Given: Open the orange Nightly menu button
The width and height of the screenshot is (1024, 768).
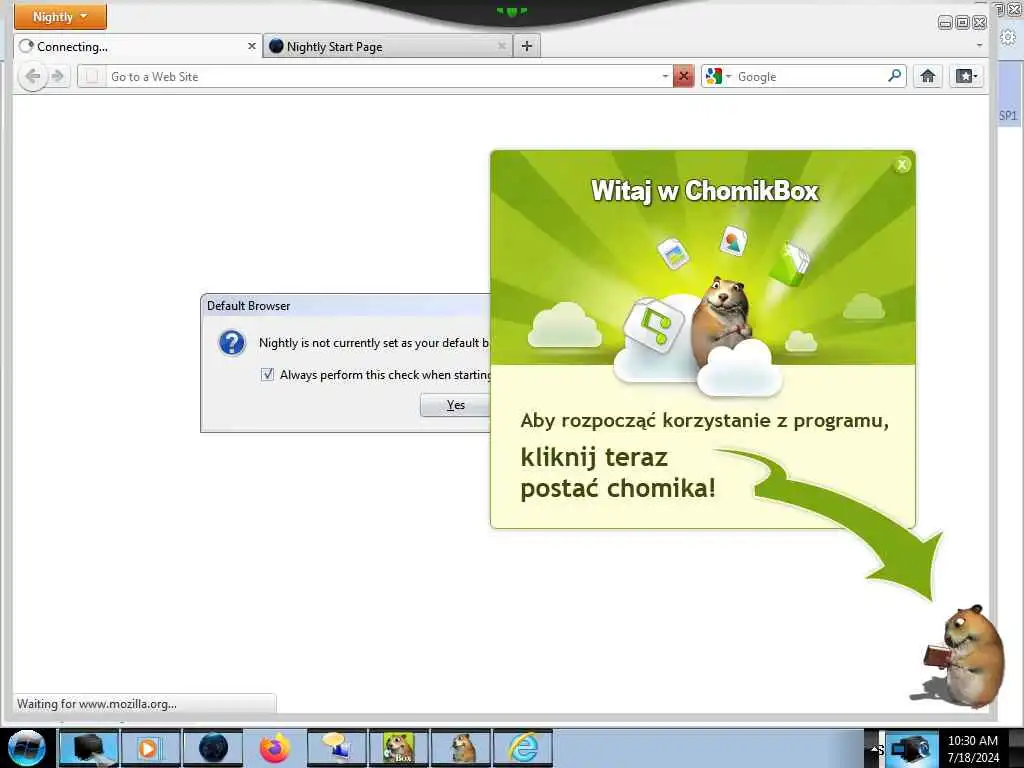Looking at the screenshot, I should tap(60, 16).
